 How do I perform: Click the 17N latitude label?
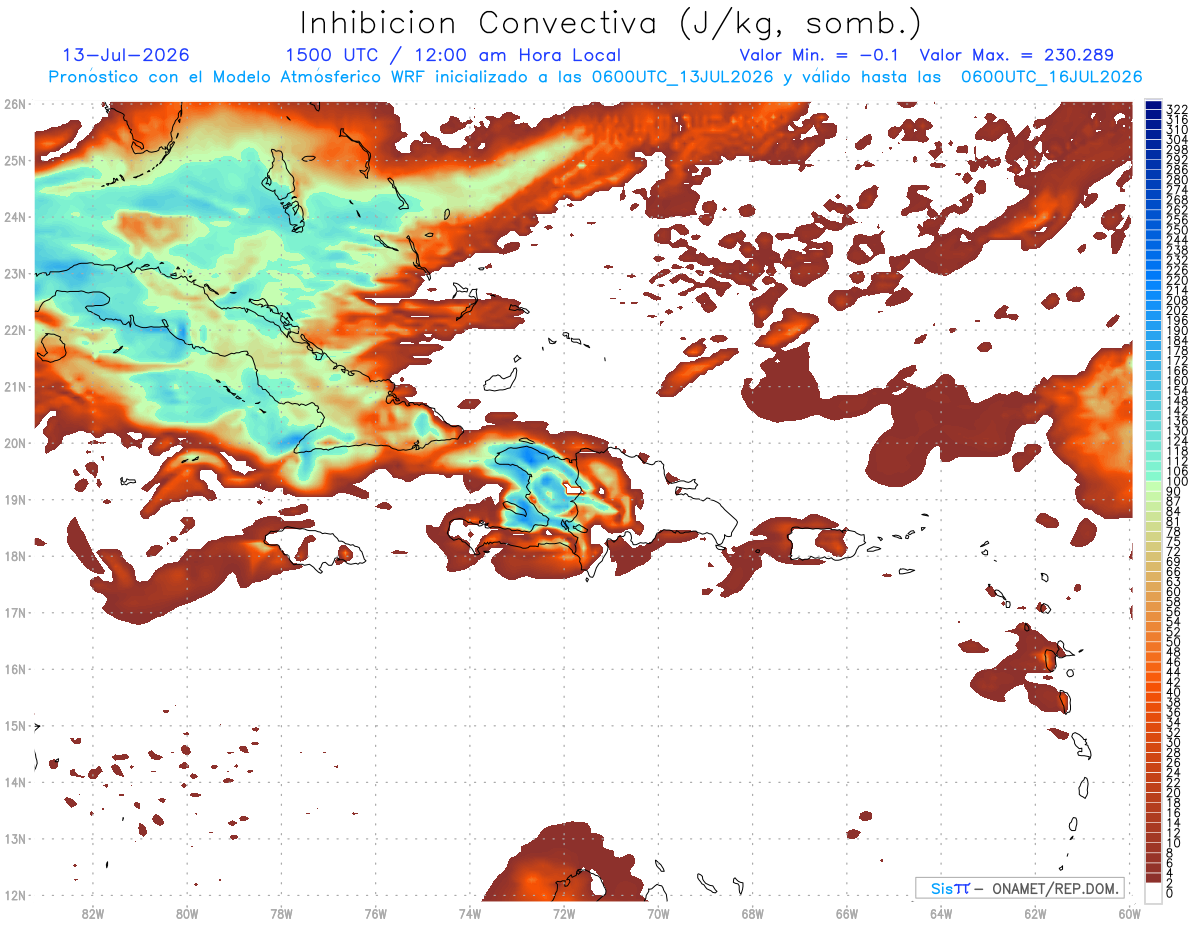pos(15,612)
